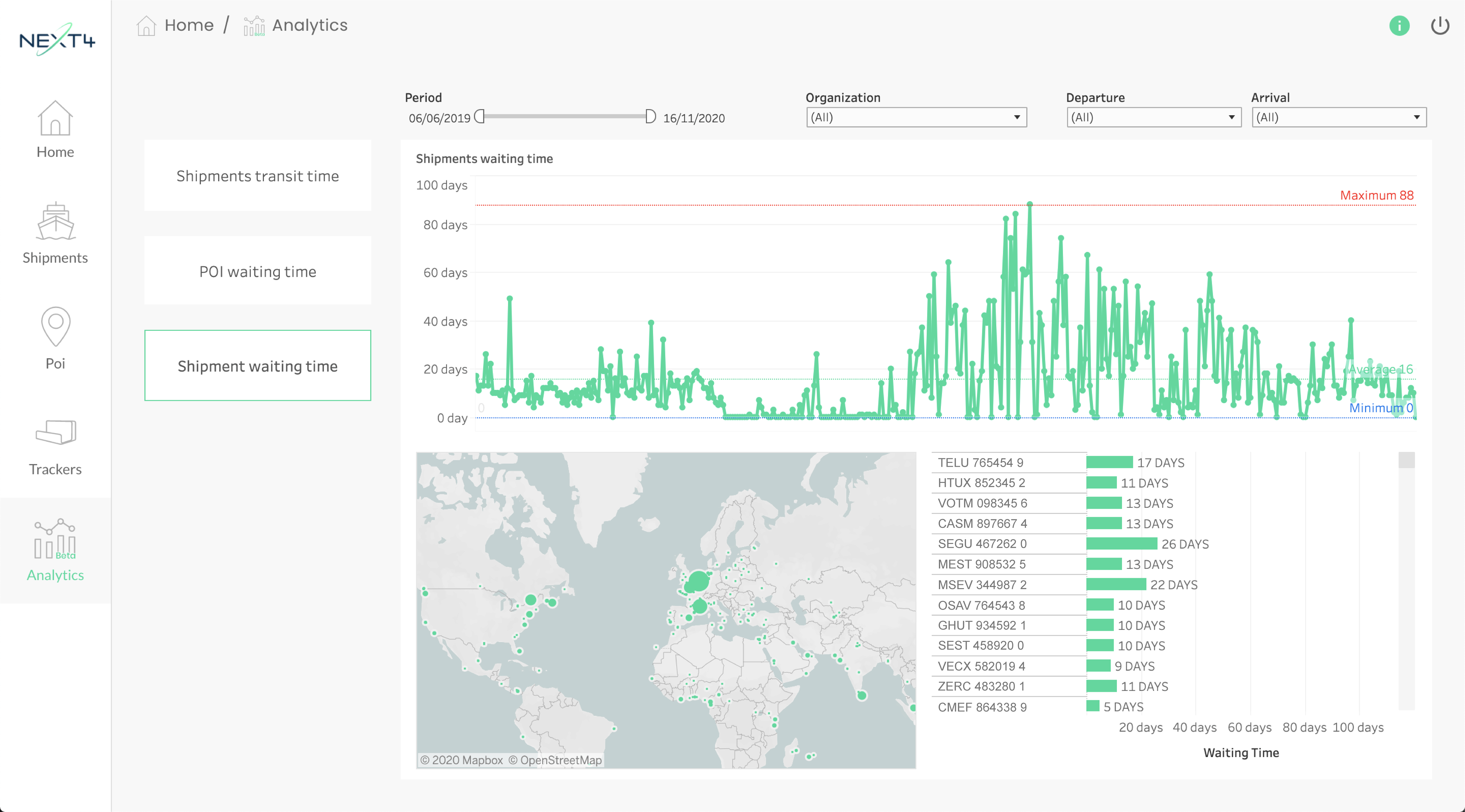Open Trackers section label in sidebar

[x=55, y=469]
